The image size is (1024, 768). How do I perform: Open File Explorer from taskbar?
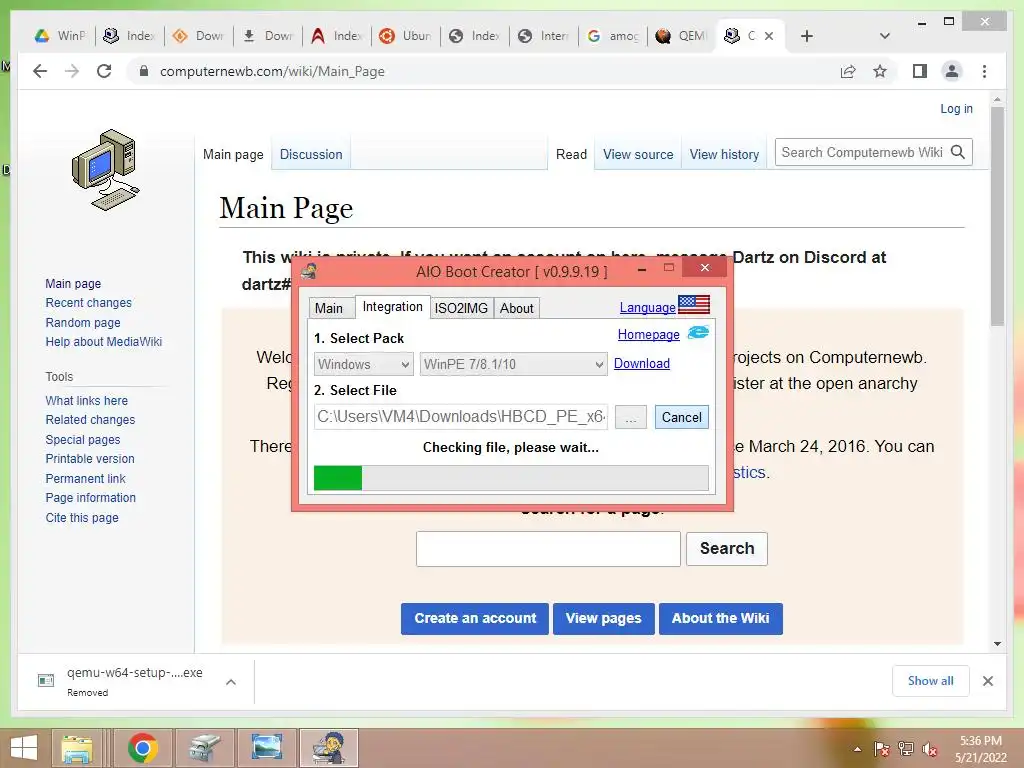click(x=77, y=748)
